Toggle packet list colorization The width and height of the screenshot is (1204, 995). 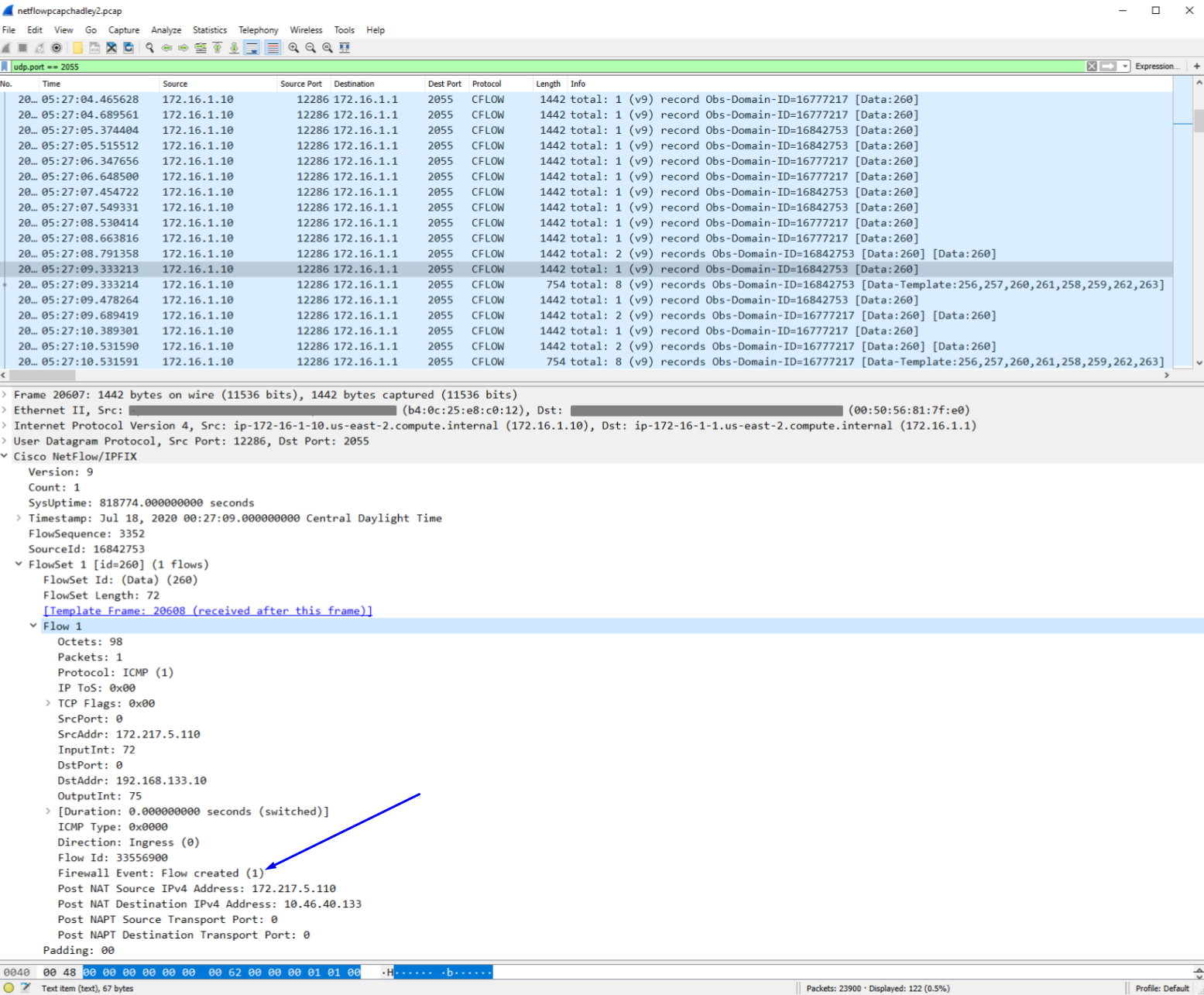(273, 47)
